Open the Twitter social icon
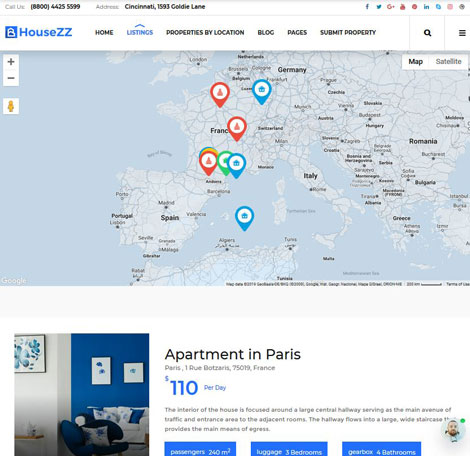This screenshot has height=456, width=470. coord(379,7)
